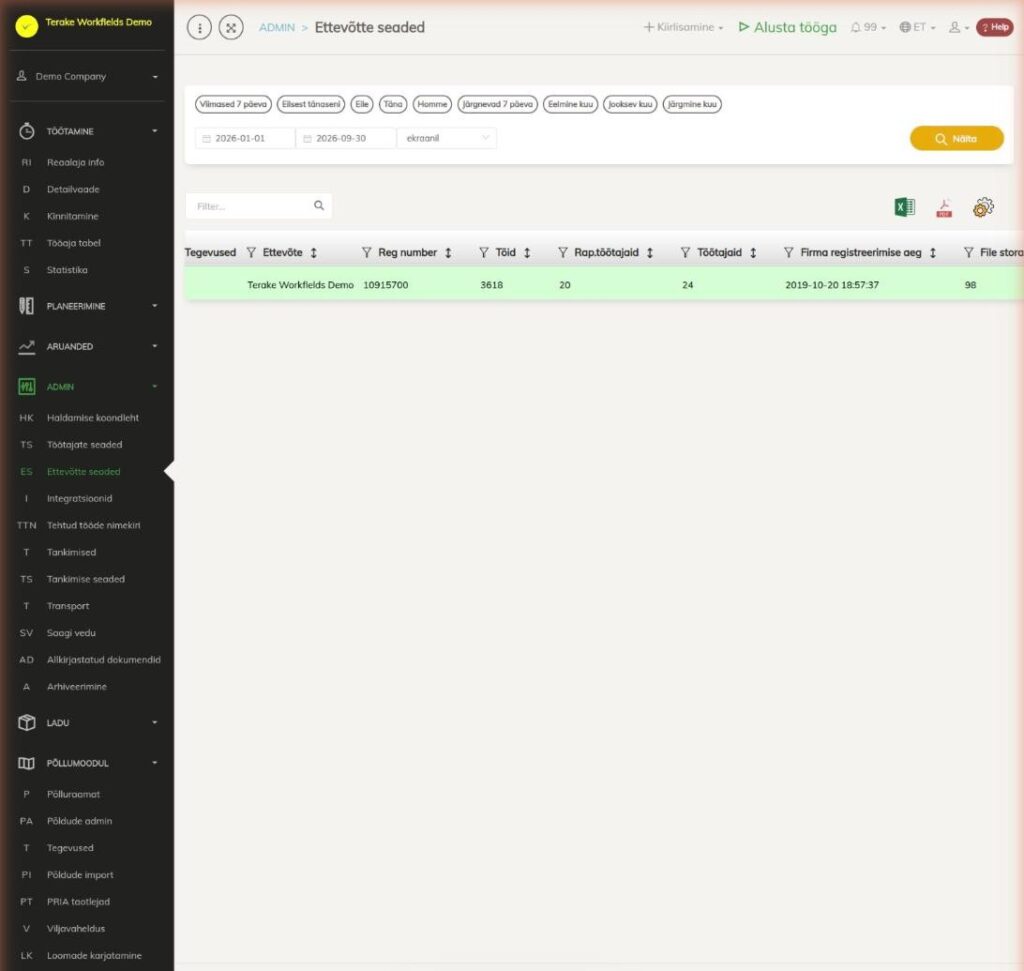
Task: Go to Integratsioonid page
Action: (80, 498)
